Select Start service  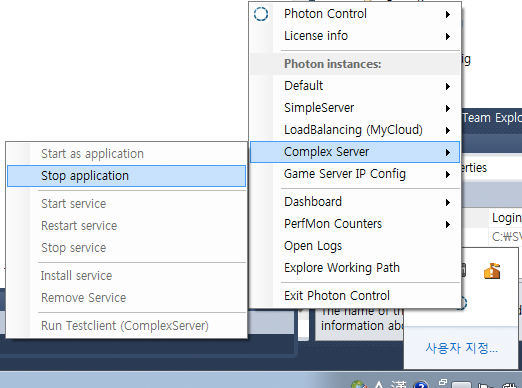click(126, 204)
